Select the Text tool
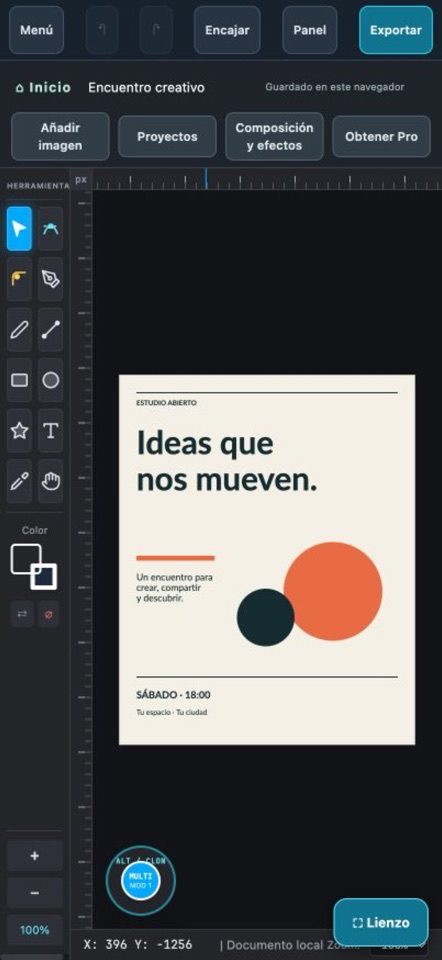442x960 pixels. click(x=50, y=430)
